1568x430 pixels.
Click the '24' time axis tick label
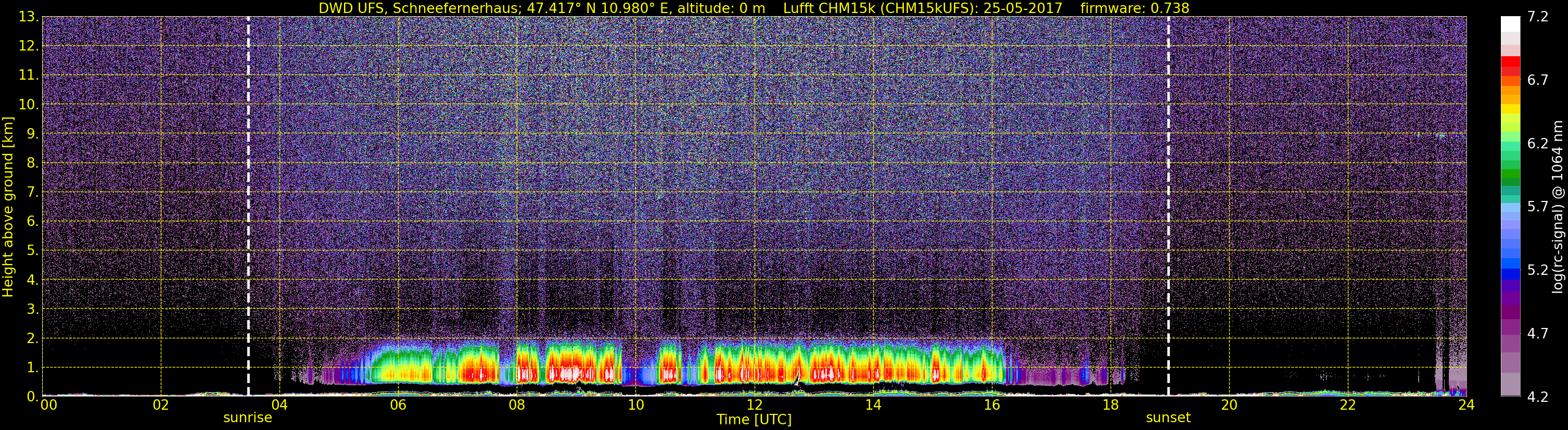(x=1467, y=405)
